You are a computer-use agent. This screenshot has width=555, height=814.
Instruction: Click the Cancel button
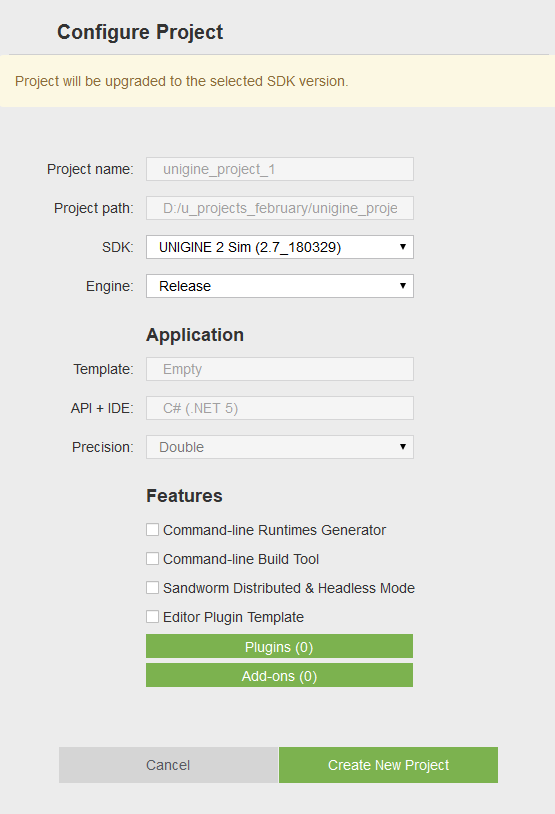pos(168,765)
